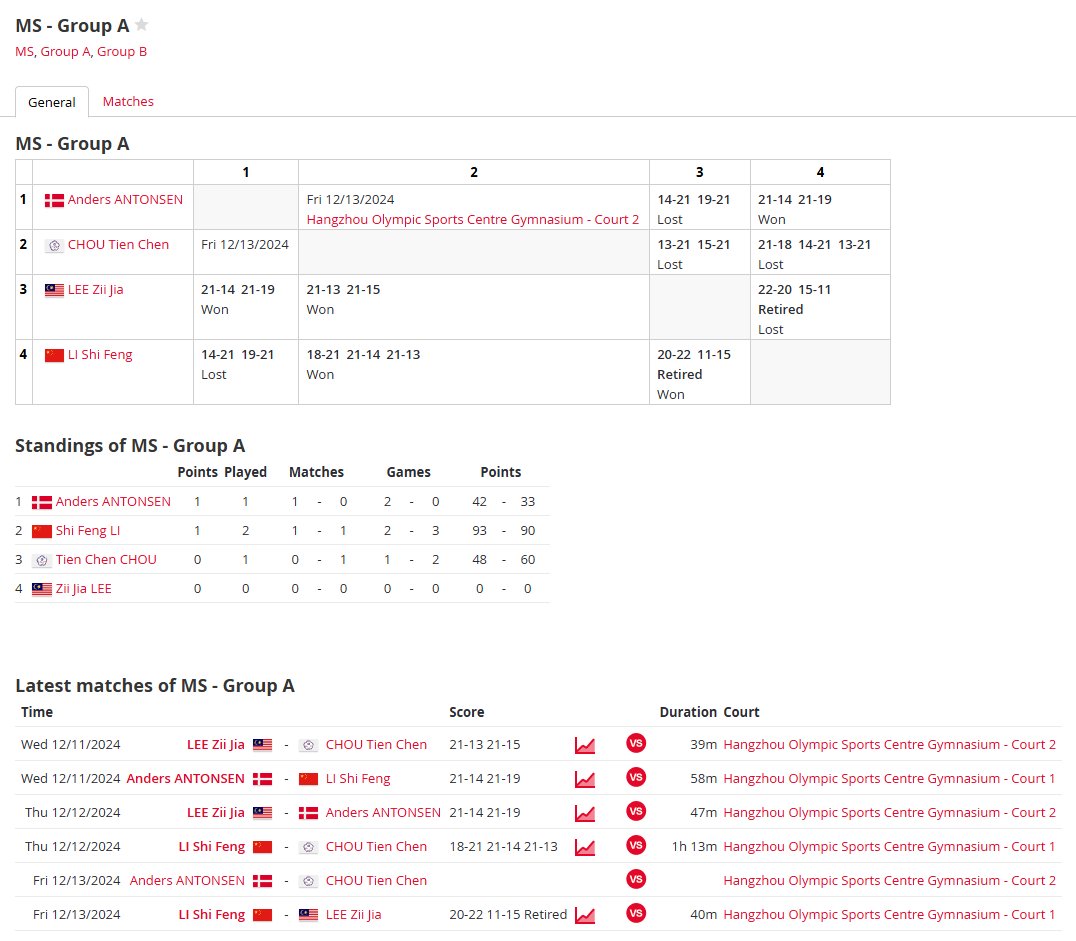Open statistics chart for ANTONSEN vs LI Shi Feng match

point(585,780)
